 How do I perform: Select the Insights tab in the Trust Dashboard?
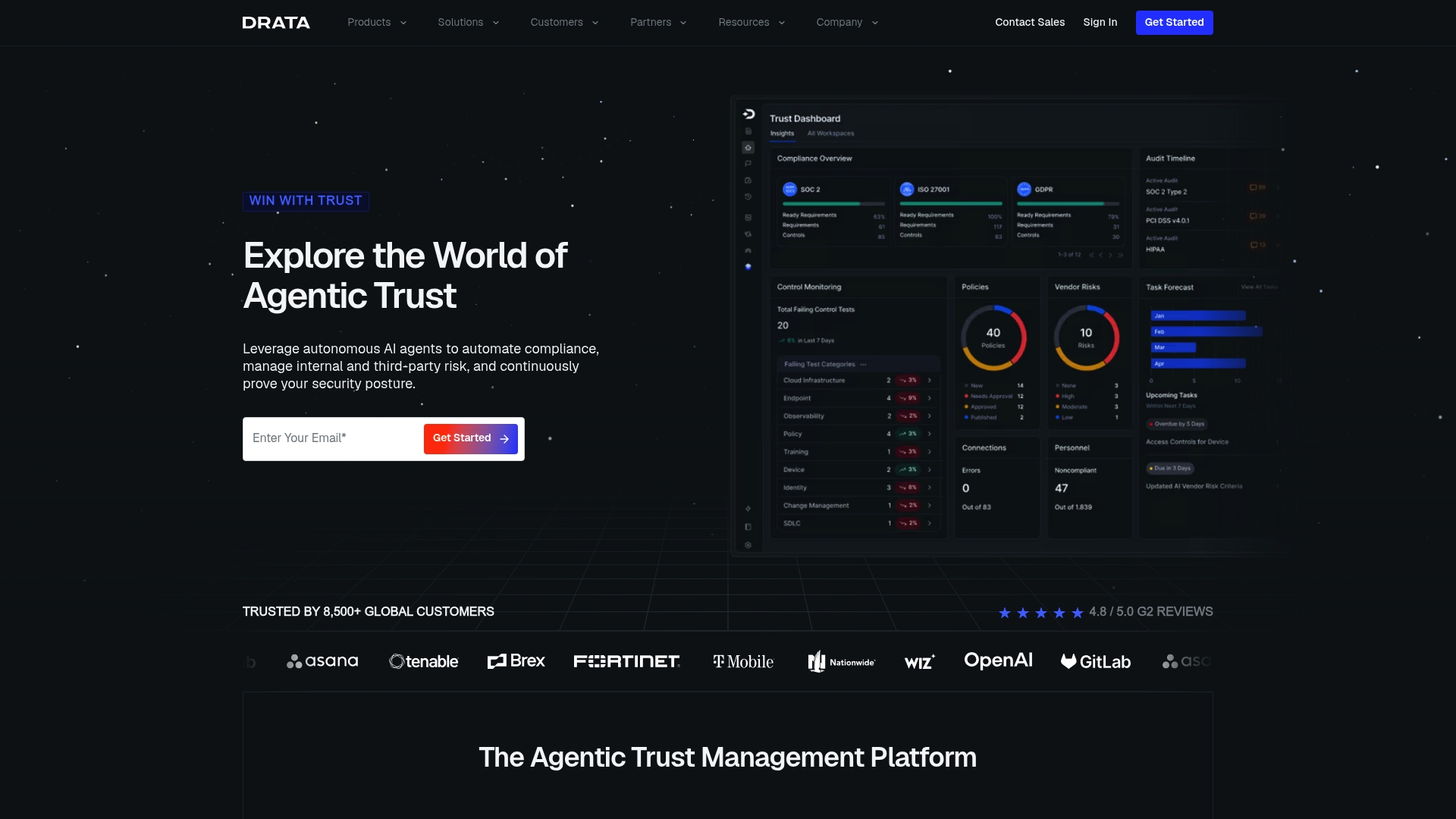tap(782, 133)
